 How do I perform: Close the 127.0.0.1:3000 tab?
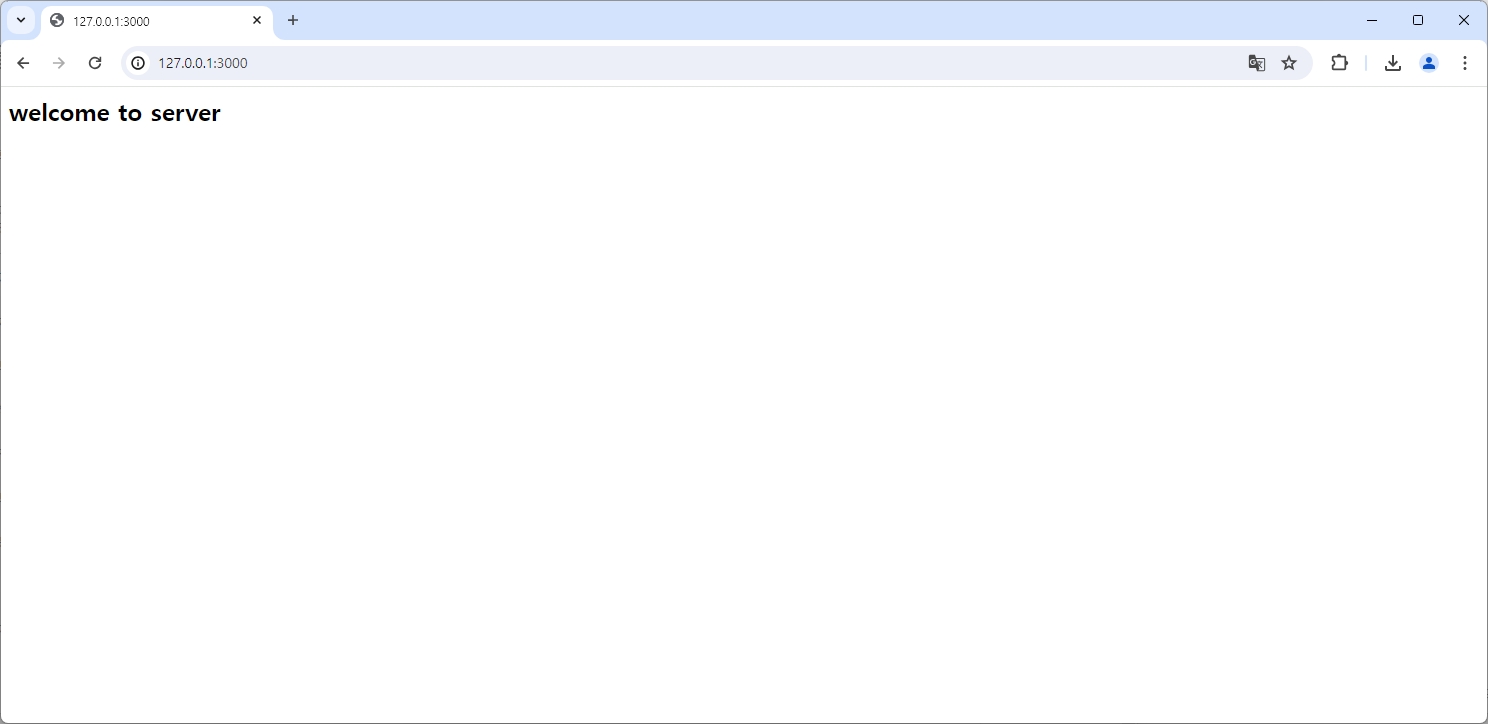[257, 20]
